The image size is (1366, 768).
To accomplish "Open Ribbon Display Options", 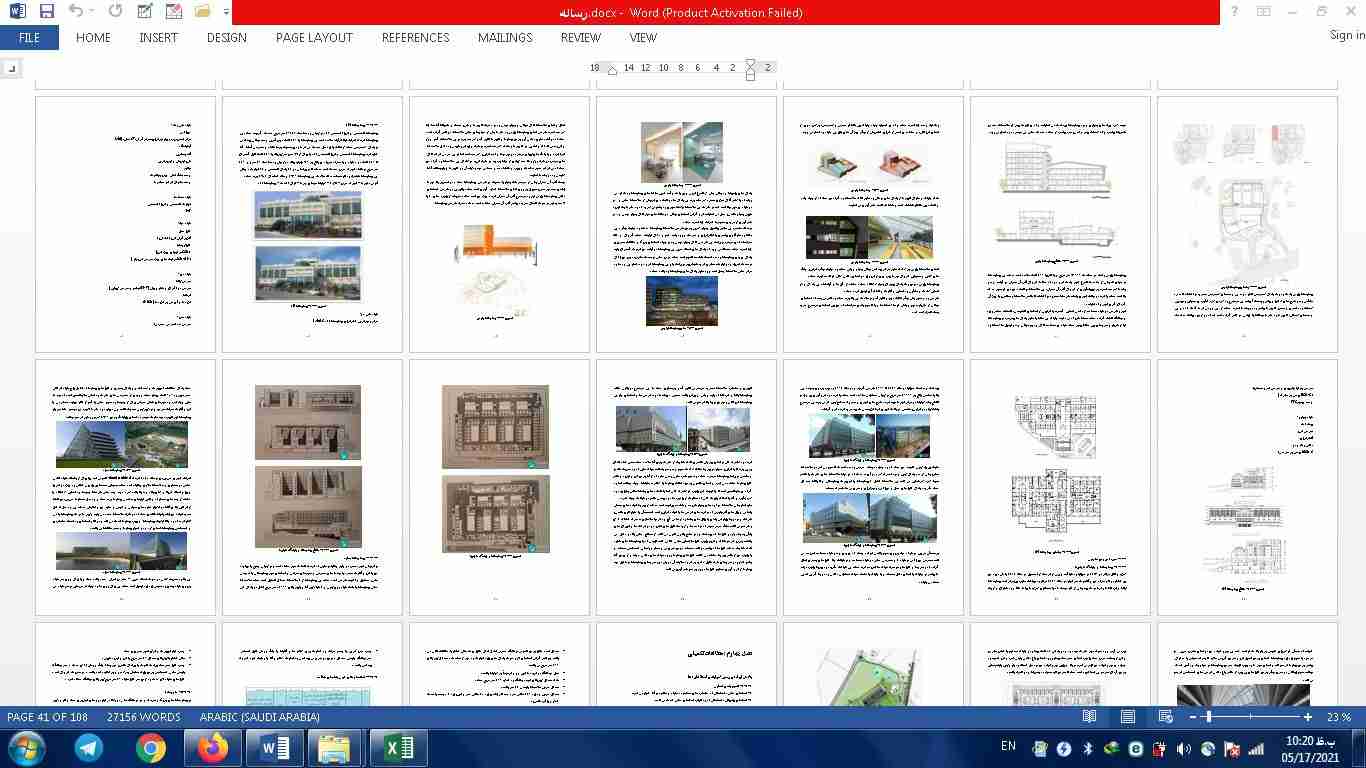I will click(x=1264, y=12).
